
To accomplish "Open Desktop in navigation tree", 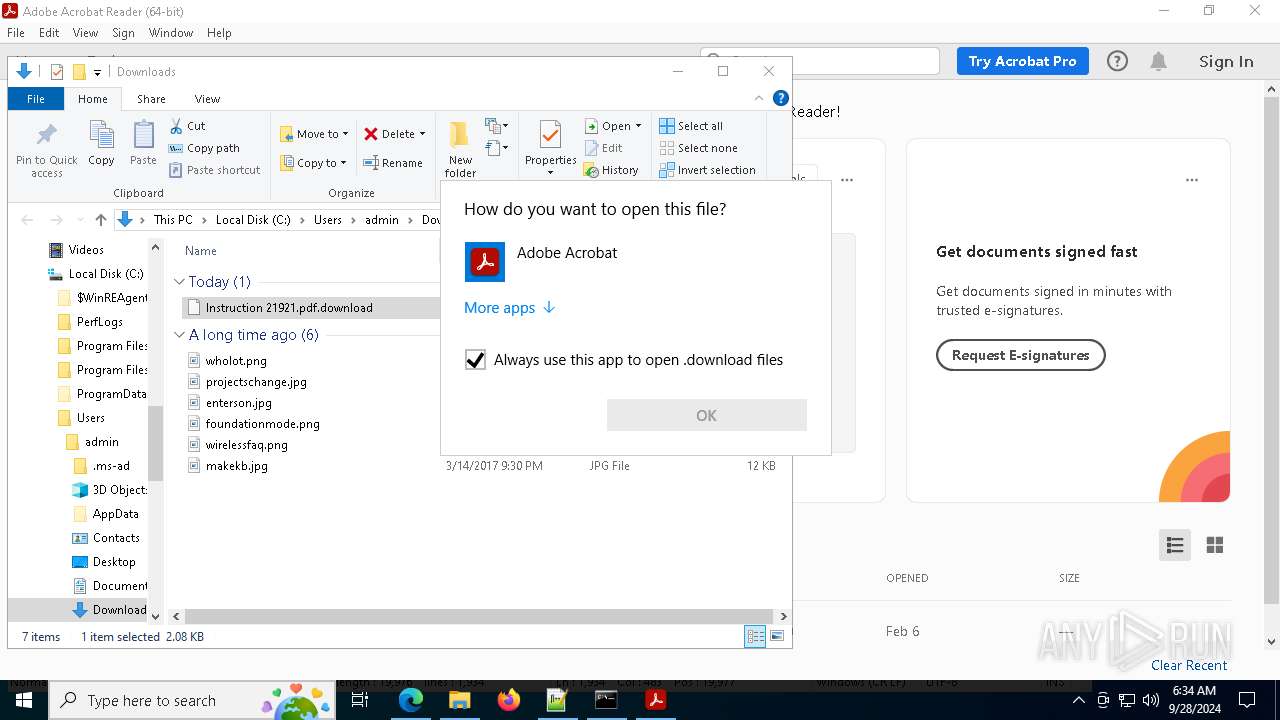I will coord(114,562).
